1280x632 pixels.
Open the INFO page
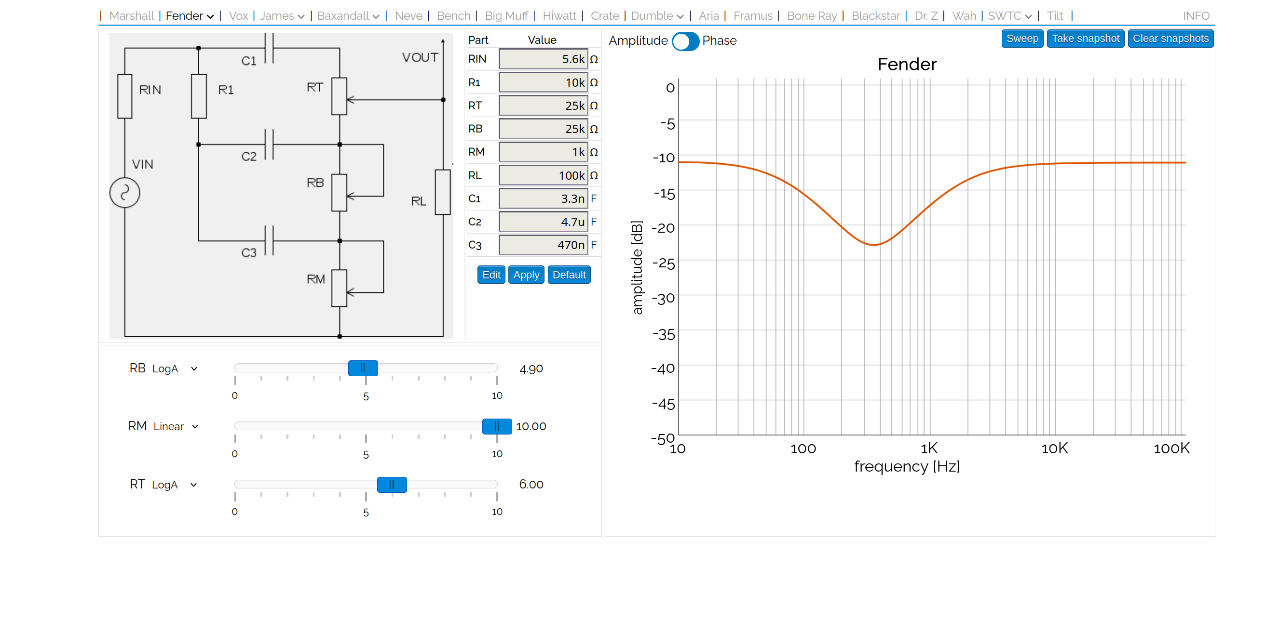pyautogui.click(x=1196, y=16)
